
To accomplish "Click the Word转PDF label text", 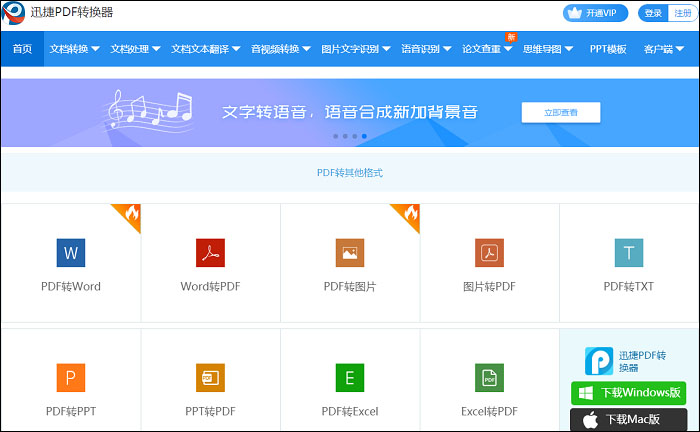I will 210,287.
